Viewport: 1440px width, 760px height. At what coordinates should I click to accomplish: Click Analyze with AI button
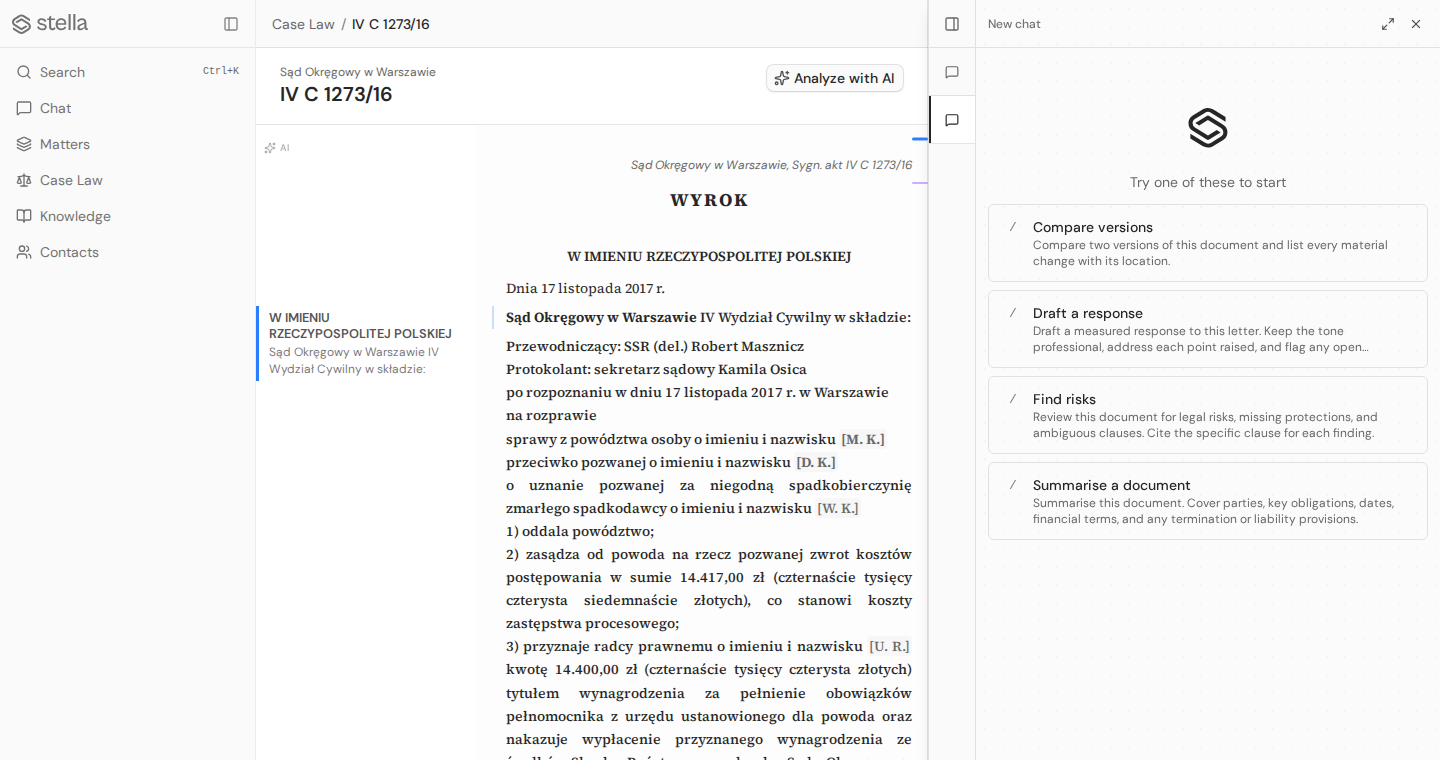click(835, 78)
